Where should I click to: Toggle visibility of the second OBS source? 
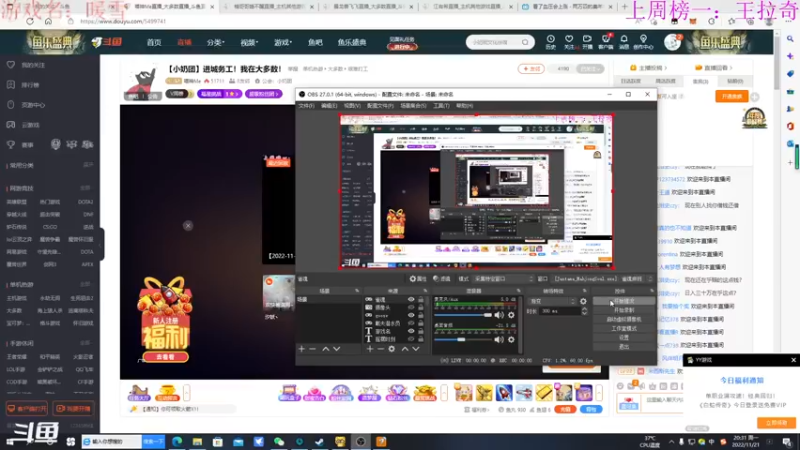tap(411, 307)
